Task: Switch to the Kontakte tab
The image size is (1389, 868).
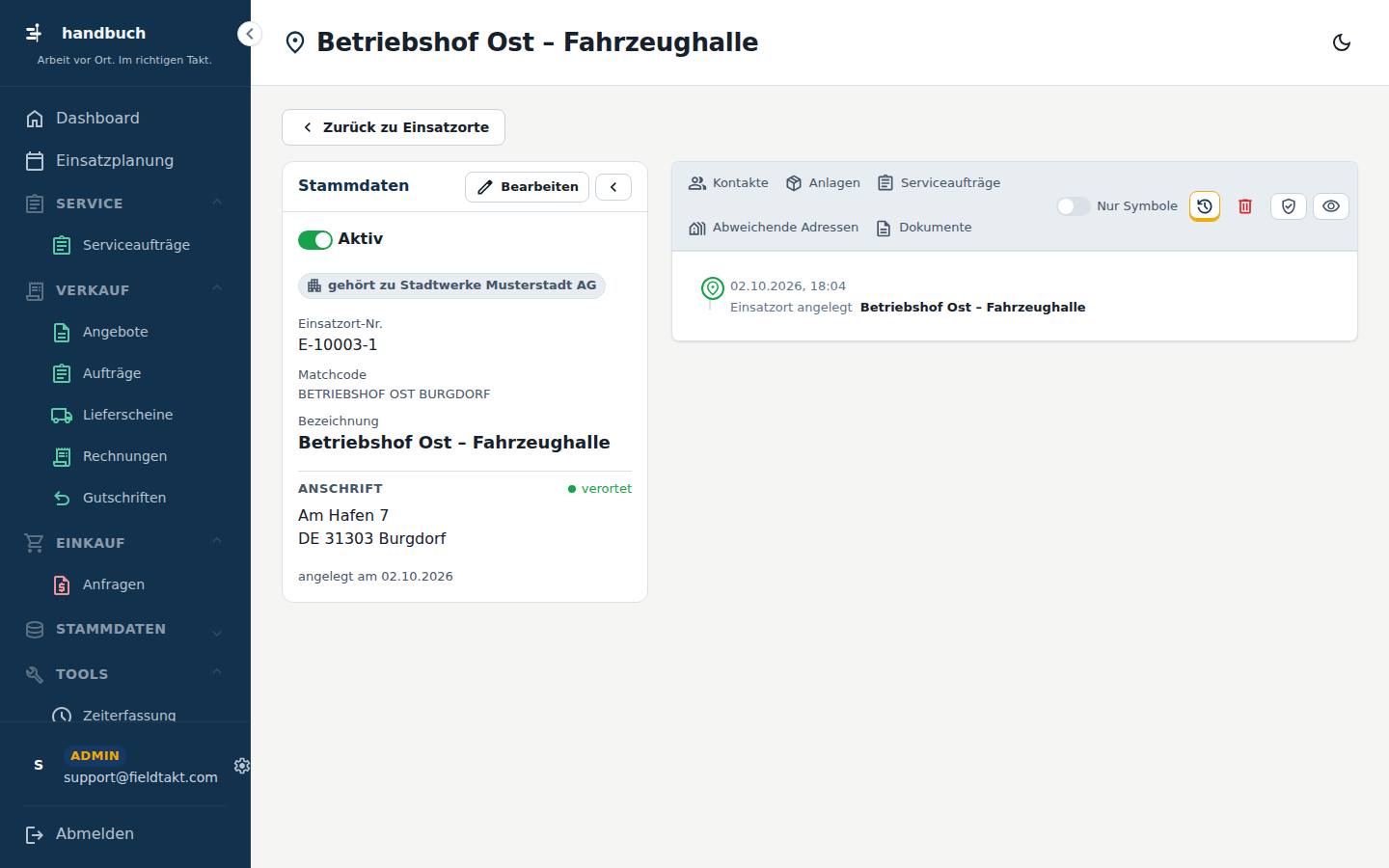Action: click(x=728, y=183)
